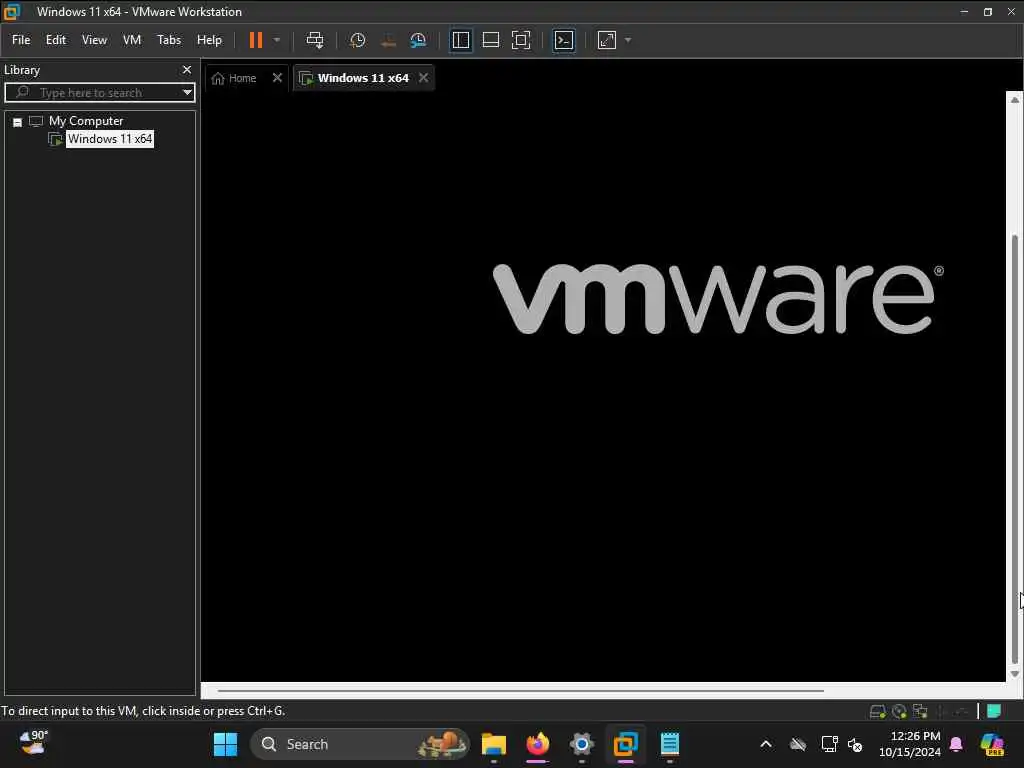Image resolution: width=1024 pixels, height=768 pixels.
Task: Toggle the thumbnail bar view
Action: pos(490,40)
